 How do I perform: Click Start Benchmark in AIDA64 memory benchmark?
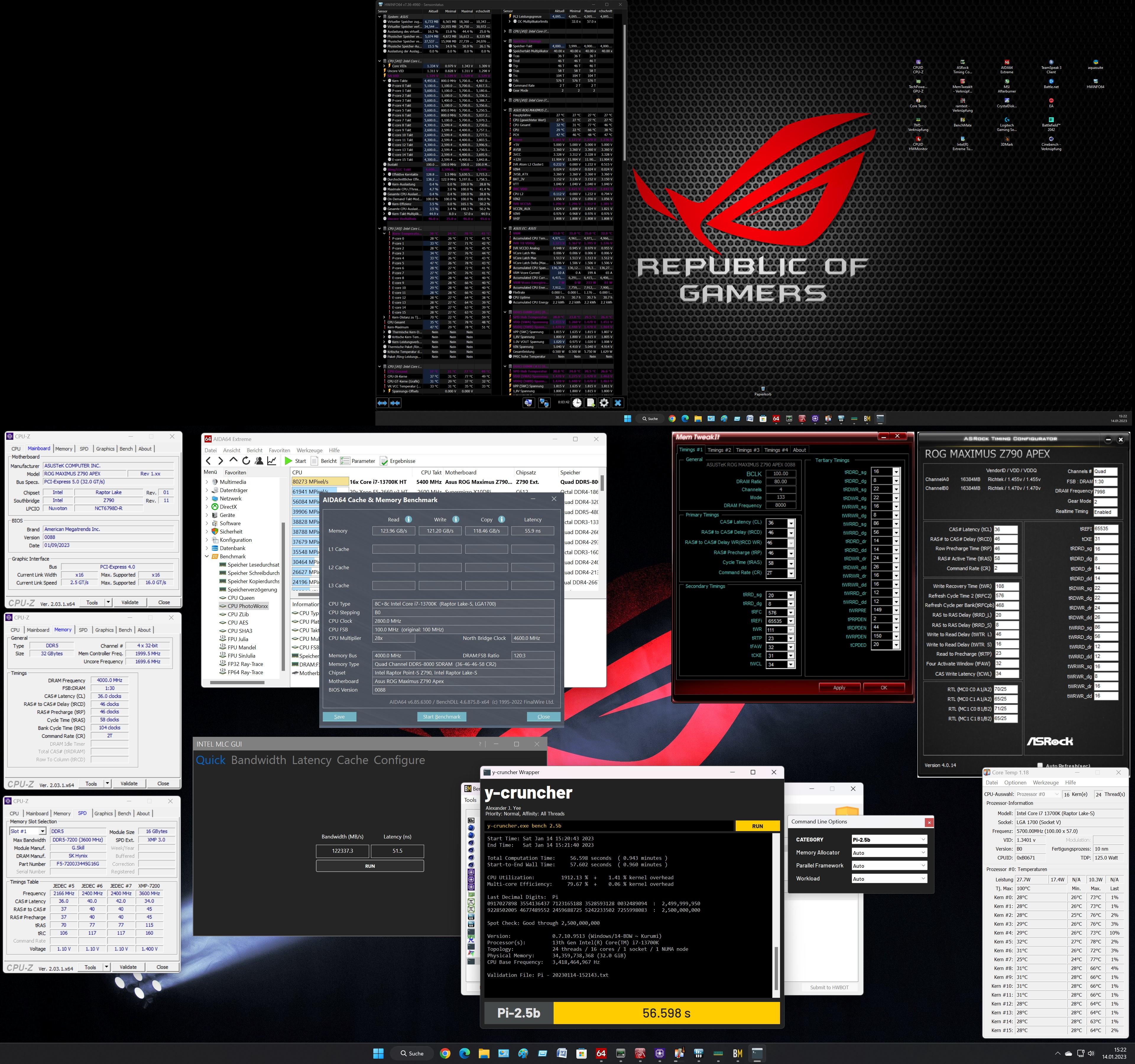(x=441, y=716)
